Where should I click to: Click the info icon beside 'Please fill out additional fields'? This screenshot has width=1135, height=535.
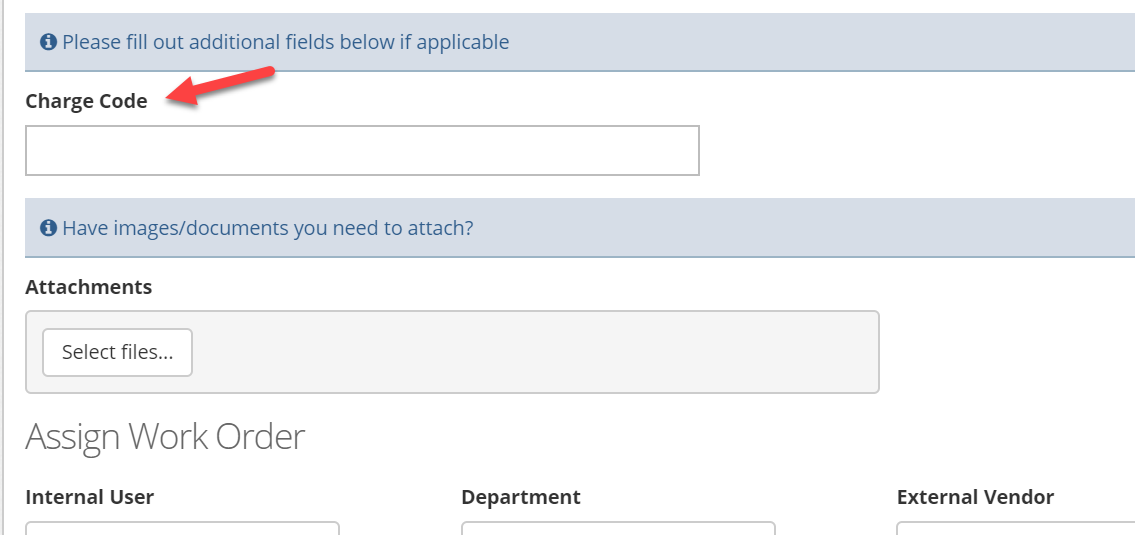point(48,43)
